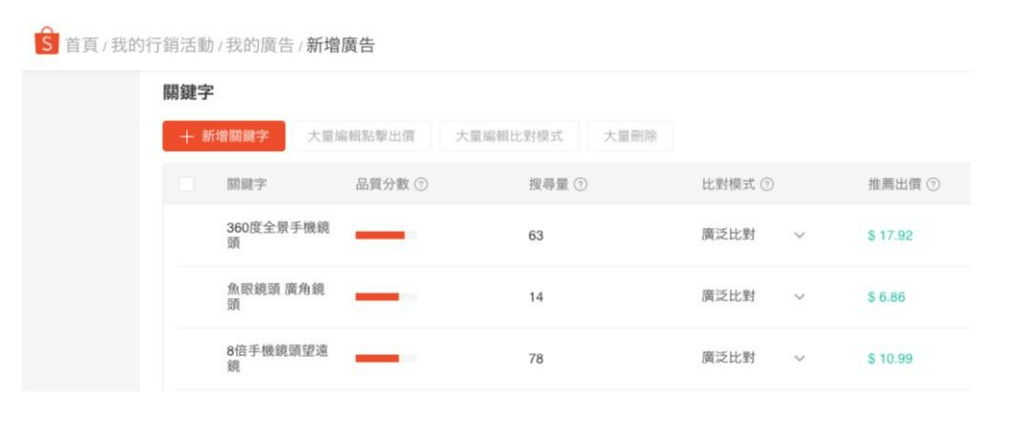Click the 大量刪除 button
1019x429 pixels.
(630, 136)
